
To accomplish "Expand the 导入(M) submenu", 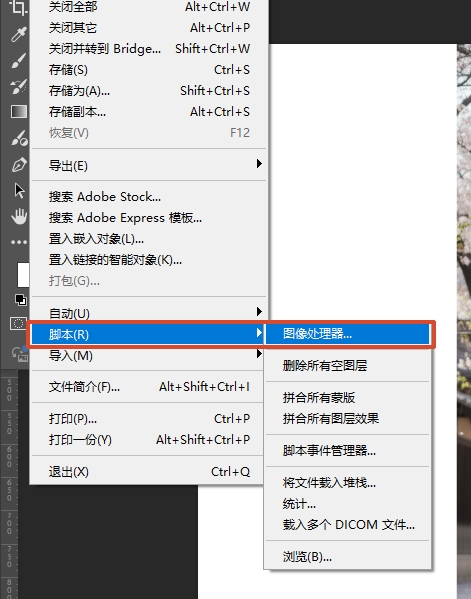I will 147,355.
